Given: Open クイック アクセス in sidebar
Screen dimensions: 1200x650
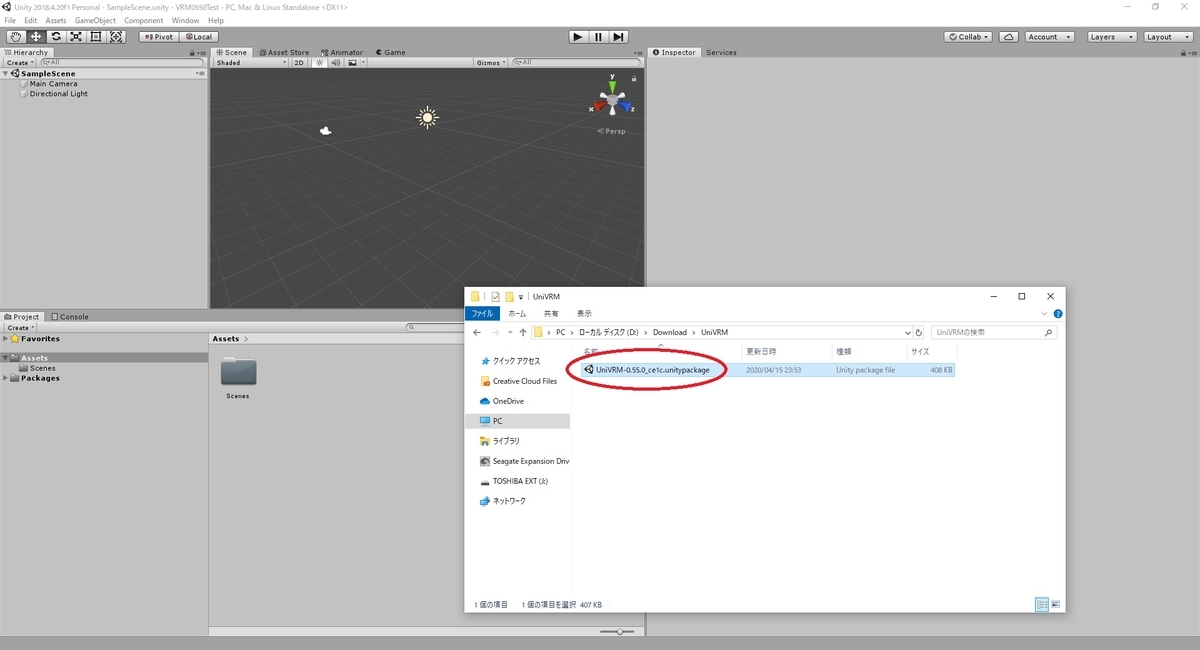Looking at the screenshot, I should pos(510,361).
